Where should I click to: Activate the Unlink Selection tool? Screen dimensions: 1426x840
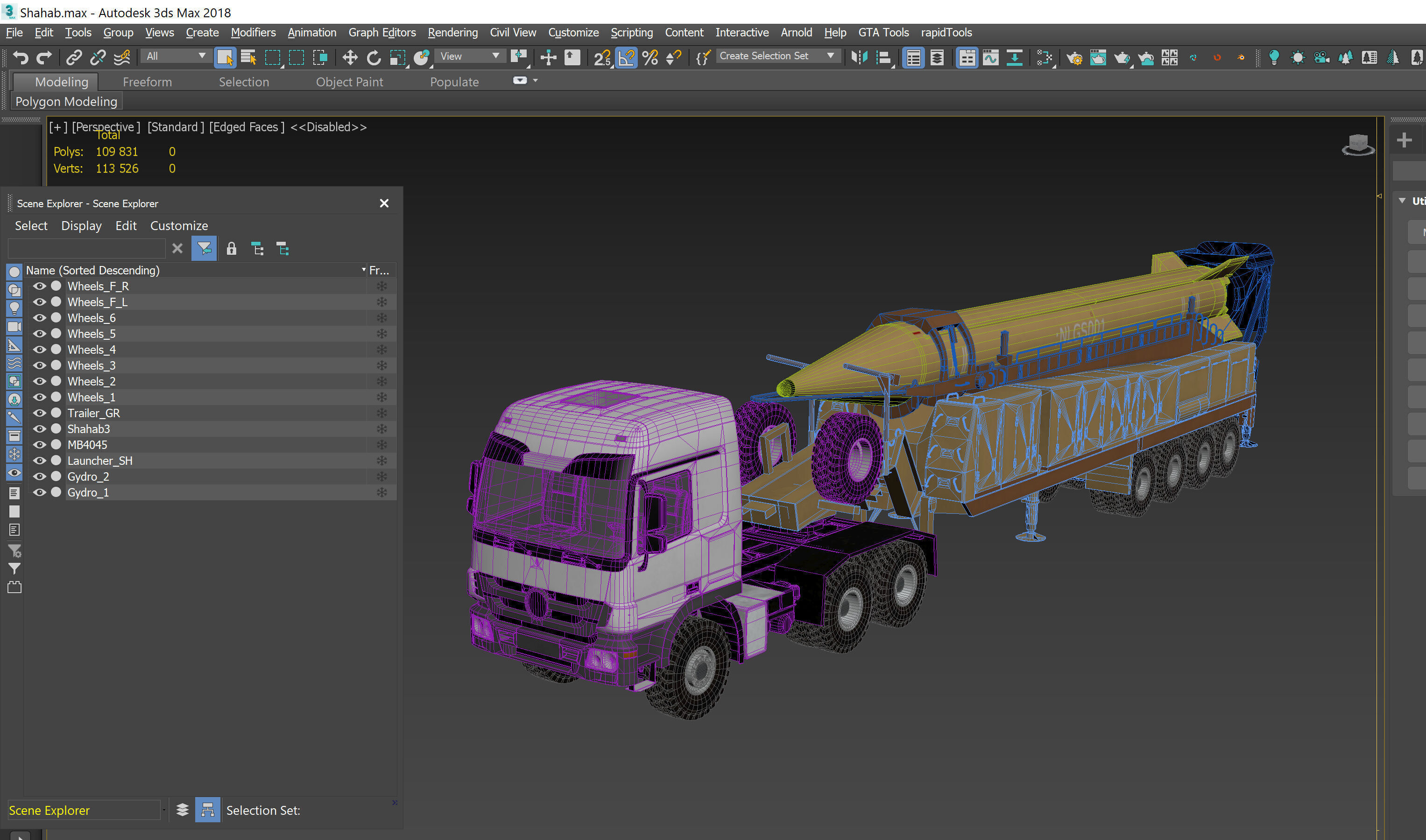pyautogui.click(x=98, y=57)
